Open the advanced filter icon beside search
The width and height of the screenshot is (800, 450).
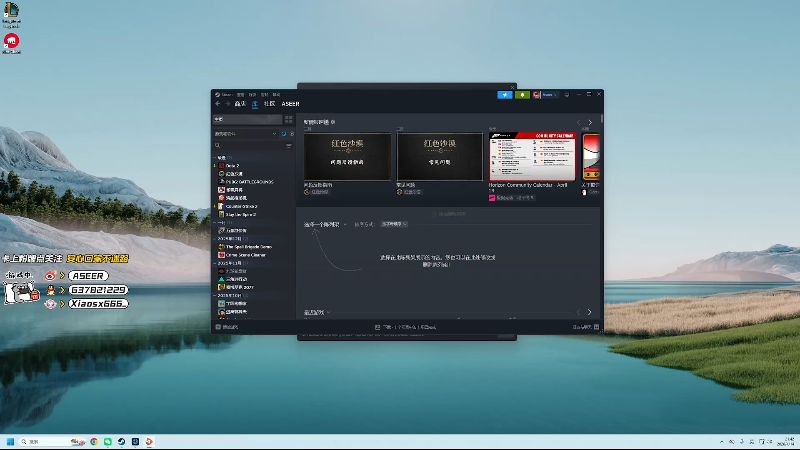289,145
